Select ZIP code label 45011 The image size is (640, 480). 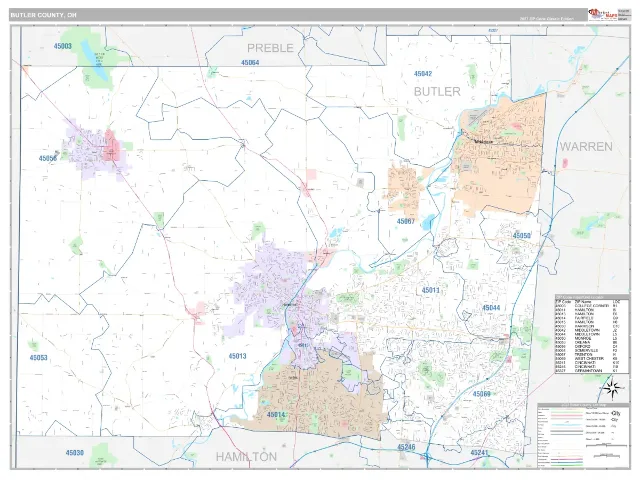(x=431, y=290)
